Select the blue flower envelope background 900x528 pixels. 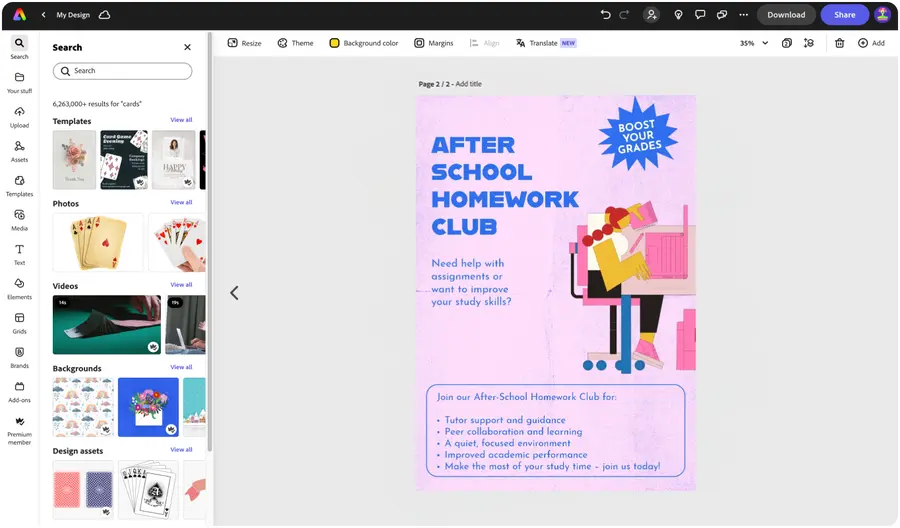pyautogui.click(x=148, y=407)
